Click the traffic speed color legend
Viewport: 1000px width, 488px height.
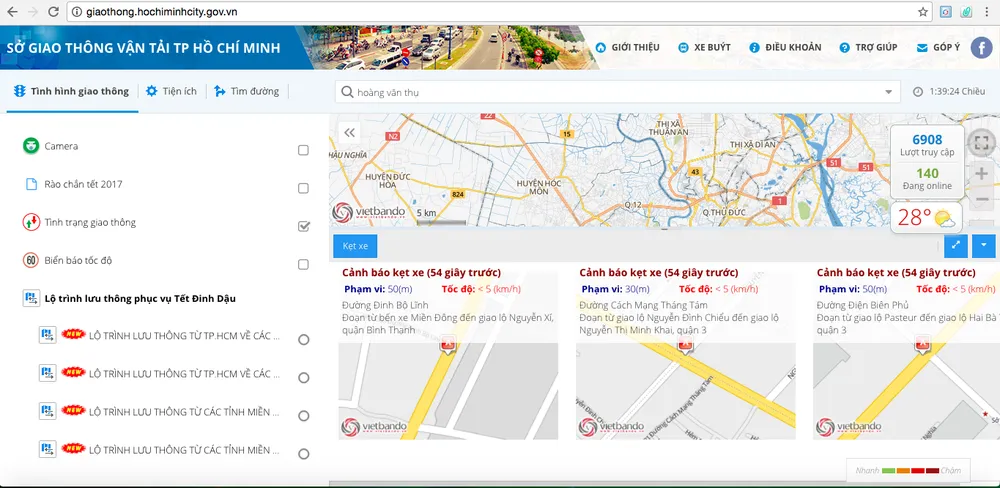908,470
